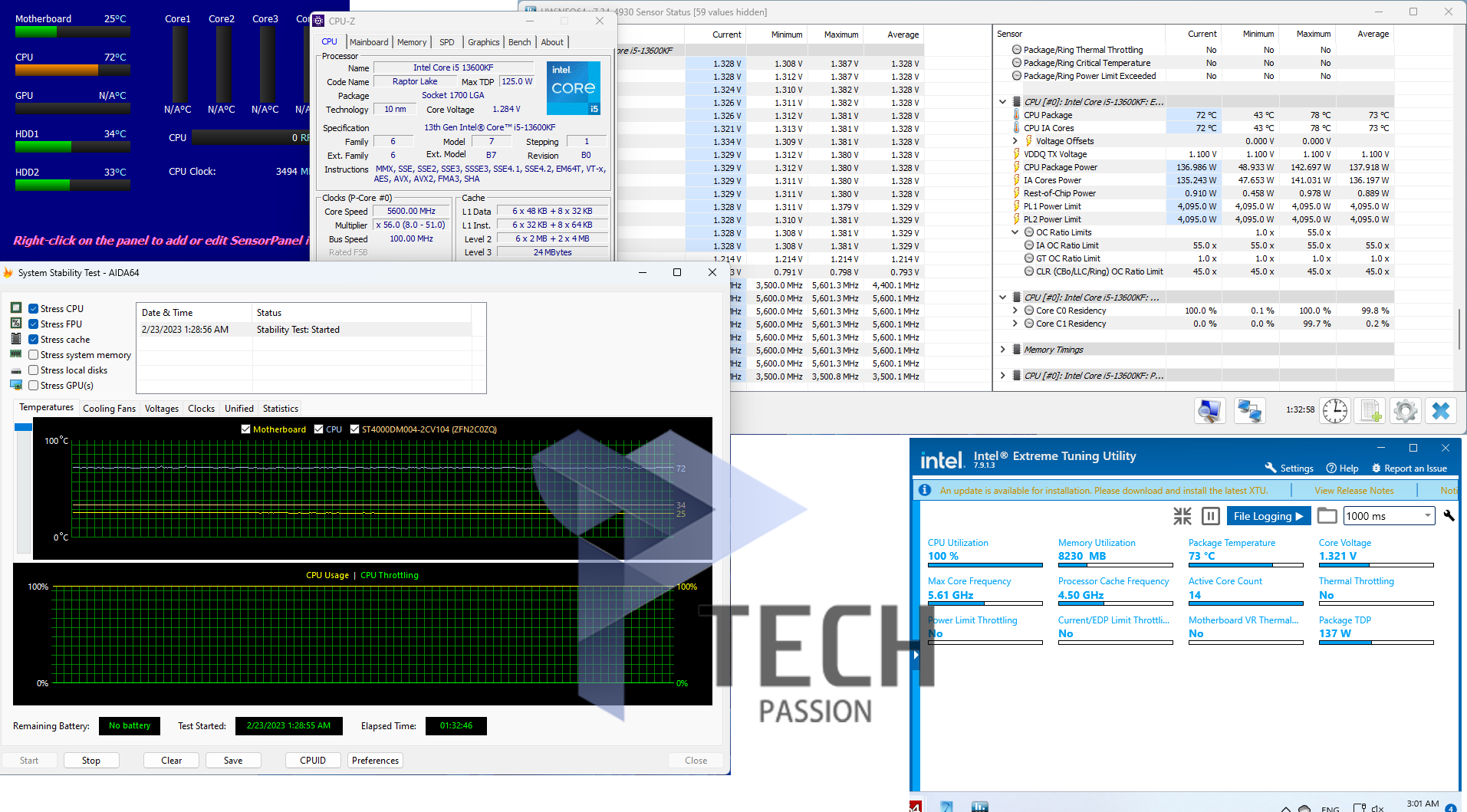Viewport: 1467px width, 812px height.
Task: Click the HWiNFO network monitors icon
Action: click(x=1249, y=411)
